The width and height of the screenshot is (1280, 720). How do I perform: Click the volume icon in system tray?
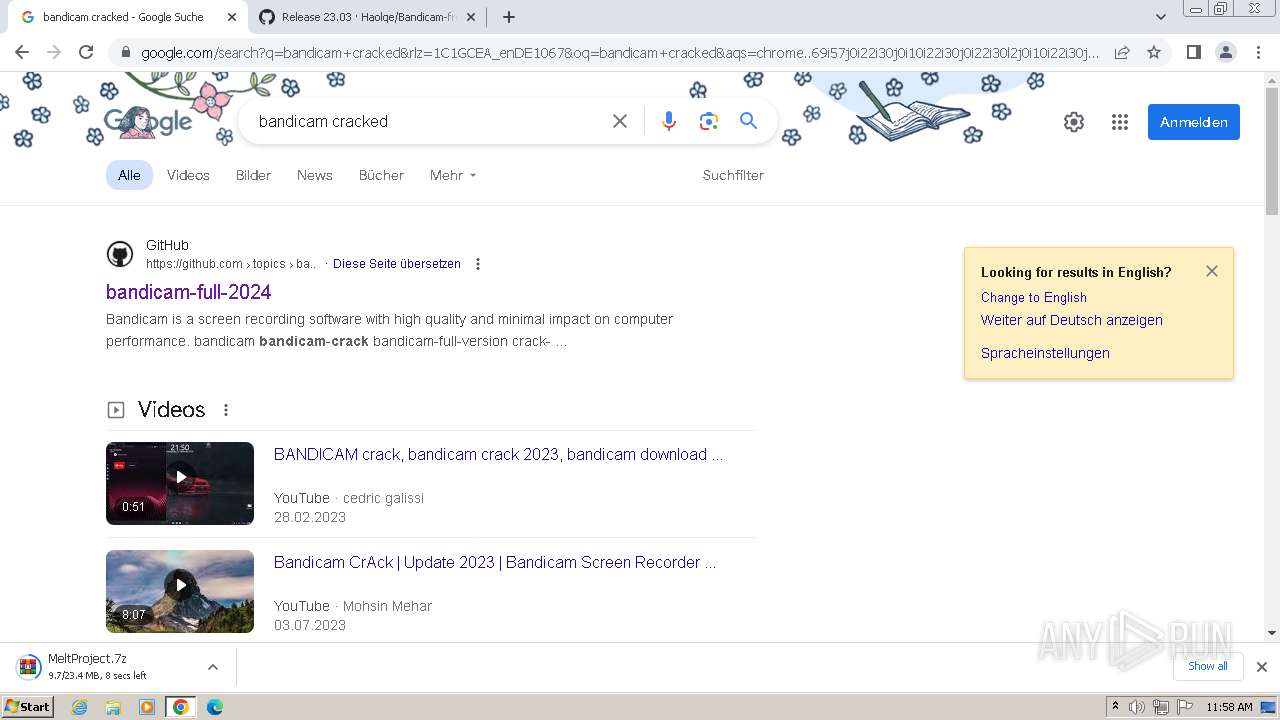pyautogui.click(x=1137, y=707)
